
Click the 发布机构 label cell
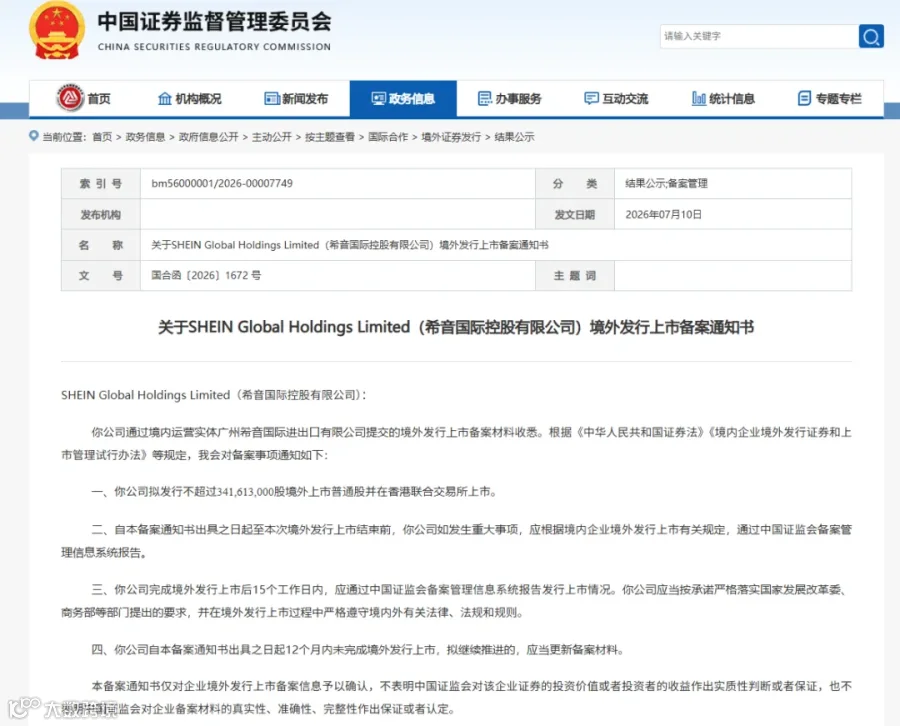[101, 215]
